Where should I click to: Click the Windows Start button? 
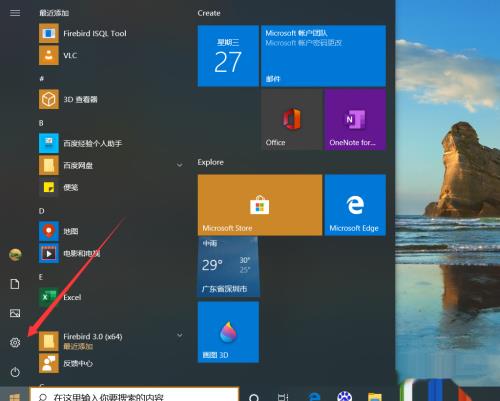pyautogui.click(x=14, y=395)
